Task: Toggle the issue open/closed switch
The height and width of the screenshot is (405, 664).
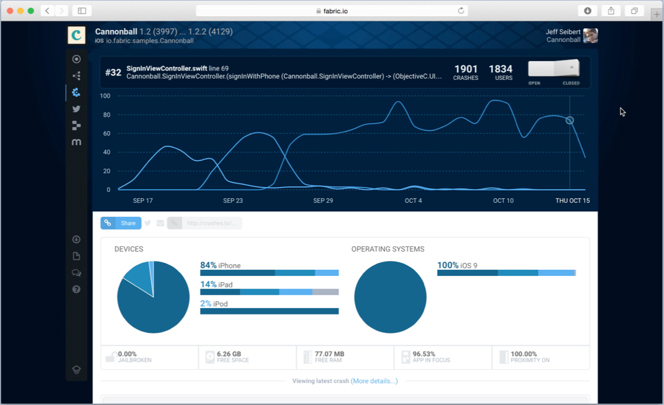Action: [554, 68]
